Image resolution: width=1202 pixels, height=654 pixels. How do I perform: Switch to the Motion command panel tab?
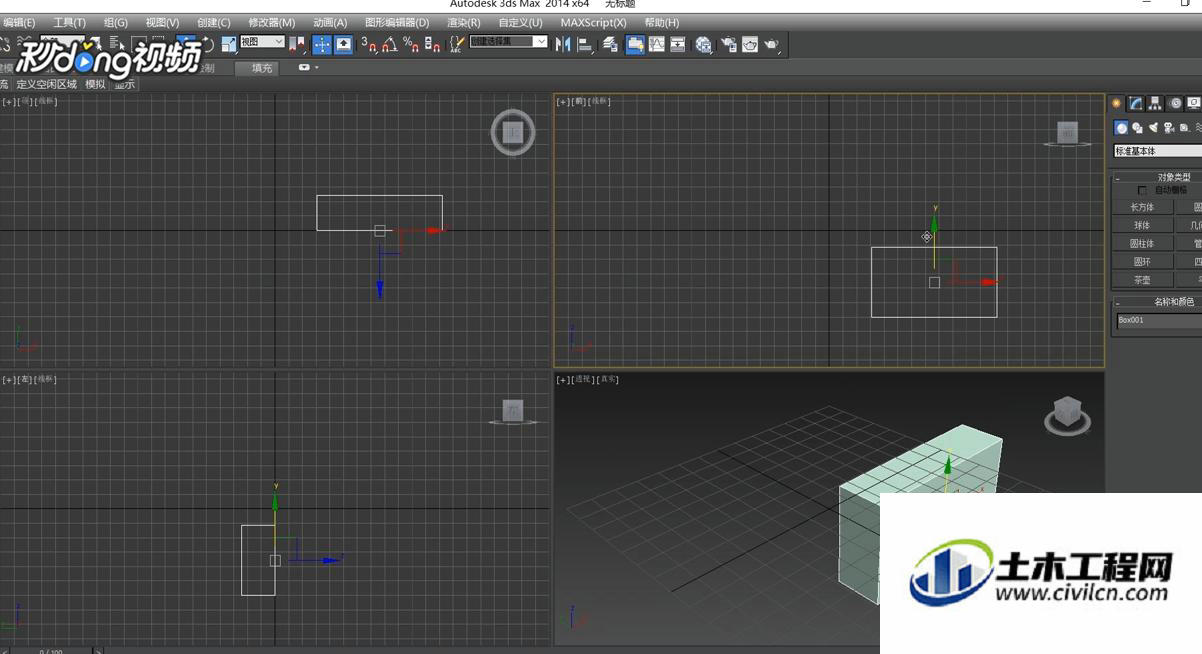tap(1175, 103)
